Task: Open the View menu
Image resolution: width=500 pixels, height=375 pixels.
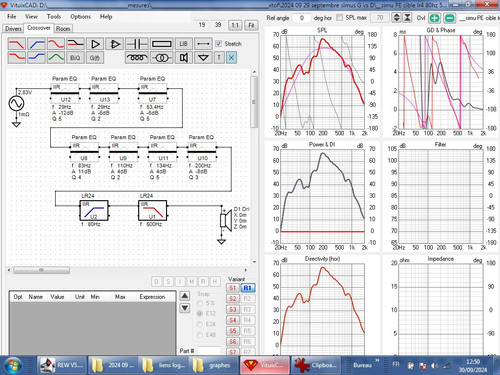Action: coord(31,16)
